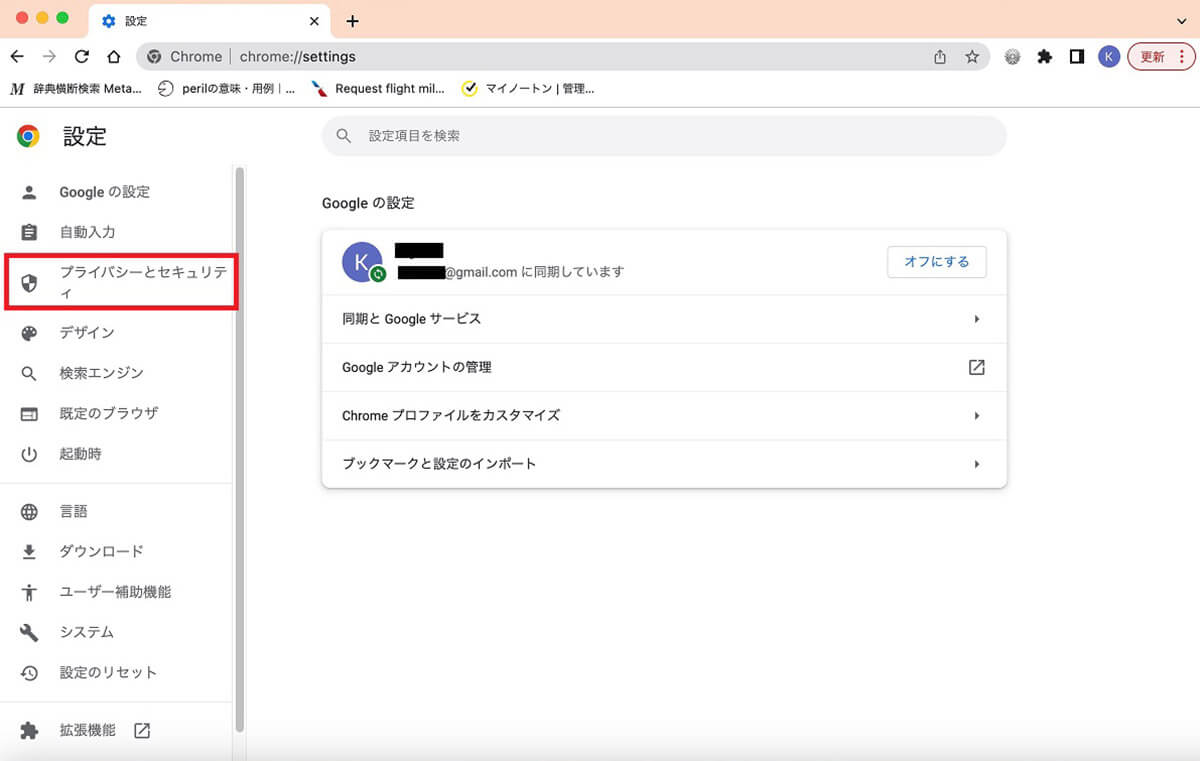Click the 検索エンジン magnifier icon

tap(29, 373)
